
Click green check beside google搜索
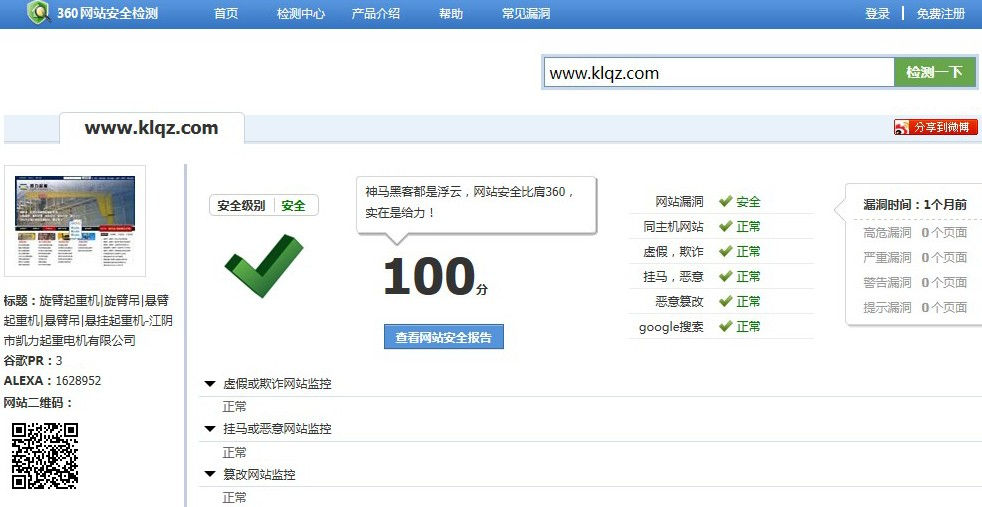(x=725, y=326)
